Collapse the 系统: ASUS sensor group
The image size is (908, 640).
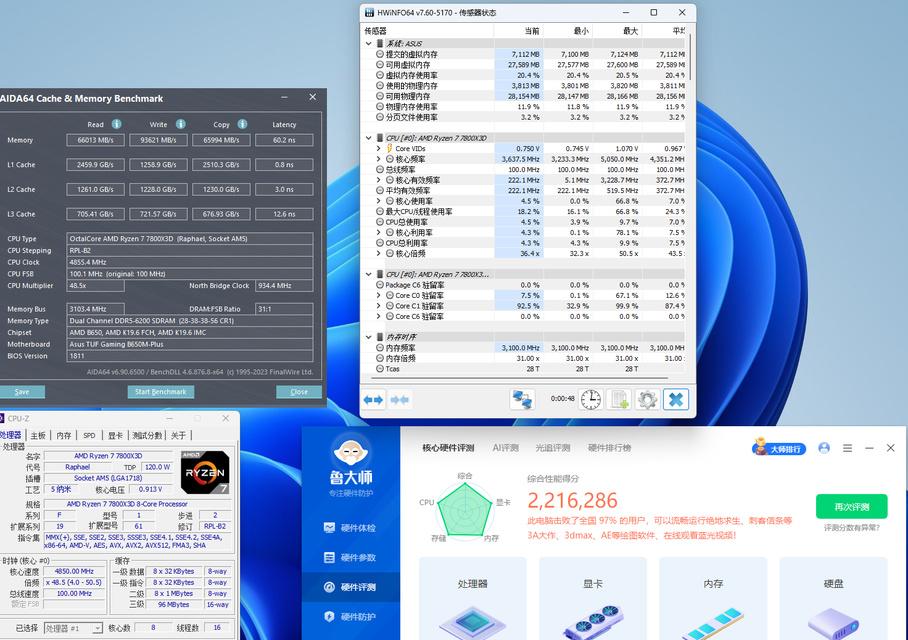[x=369, y=43]
